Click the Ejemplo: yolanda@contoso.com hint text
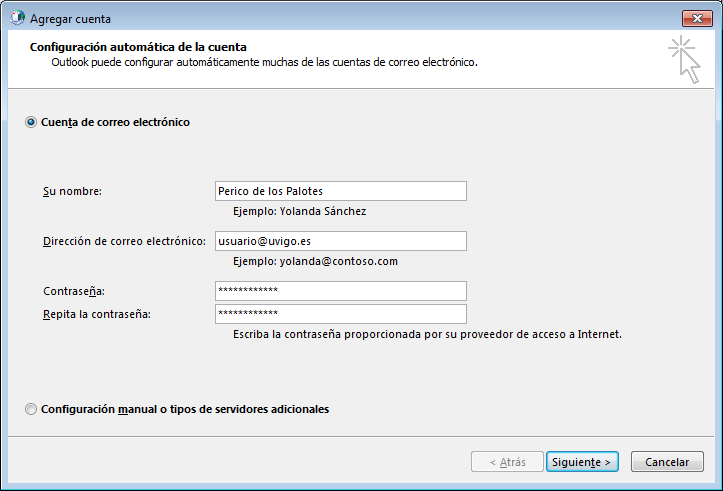 point(315,261)
